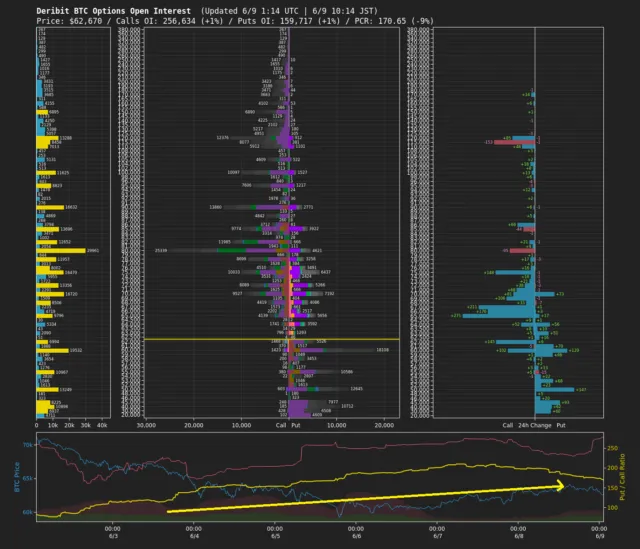Click the 'Call' label beside '24h Change'
Image resolution: width=640 pixels, height=549 pixels.
(507, 425)
